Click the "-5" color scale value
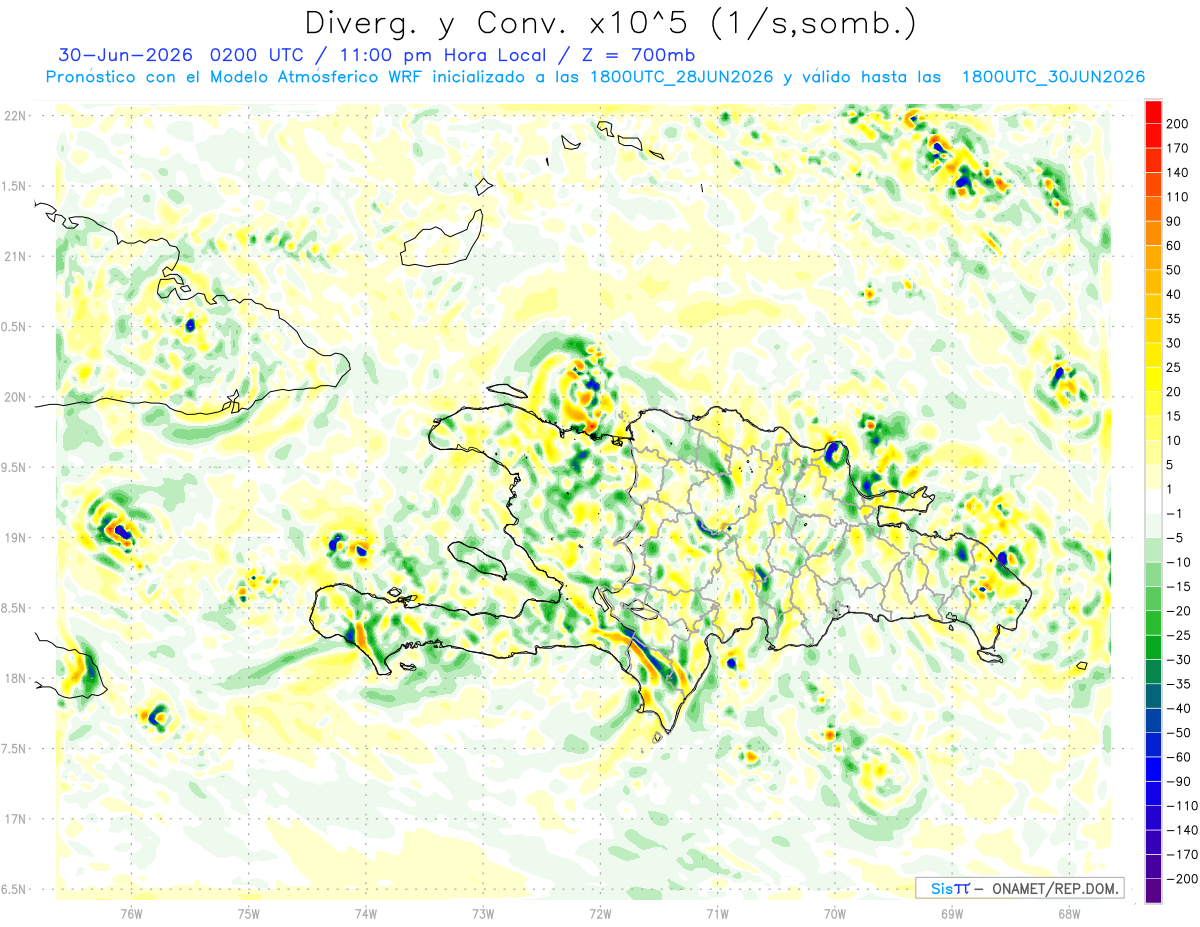 [1174, 538]
